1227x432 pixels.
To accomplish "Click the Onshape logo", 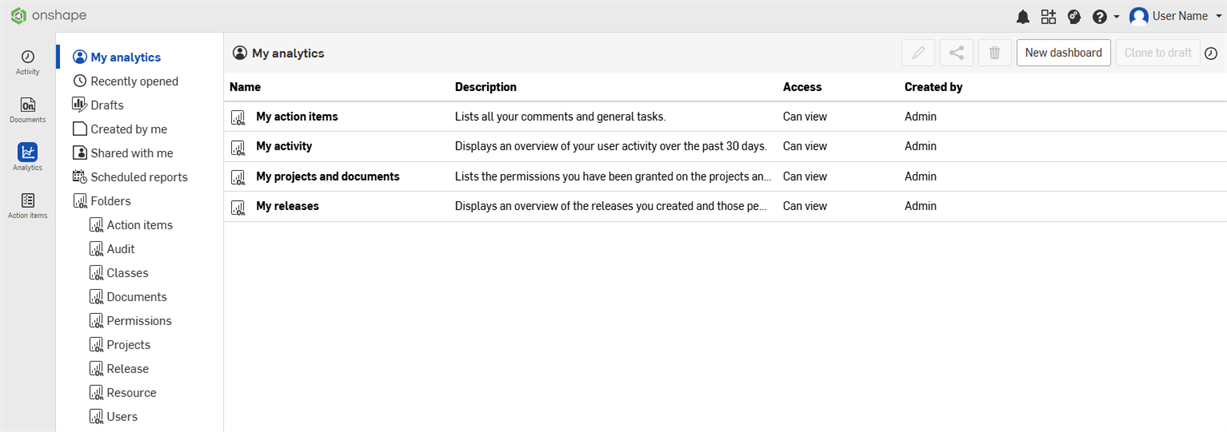I will pyautogui.click(x=46, y=16).
